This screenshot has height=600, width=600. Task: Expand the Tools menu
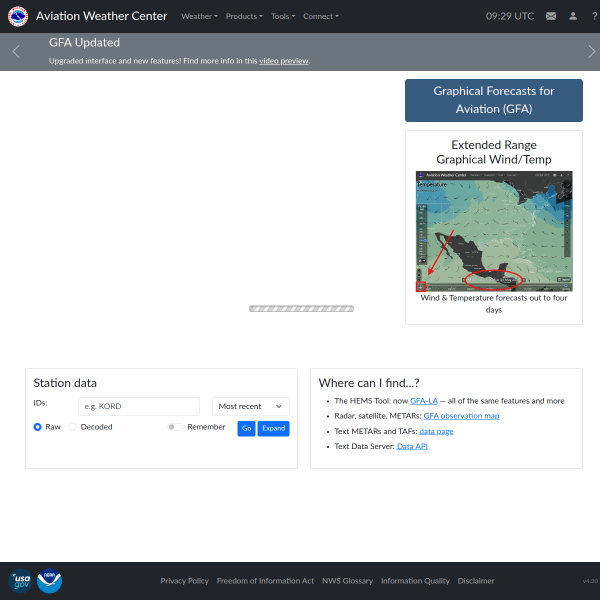[283, 16]
